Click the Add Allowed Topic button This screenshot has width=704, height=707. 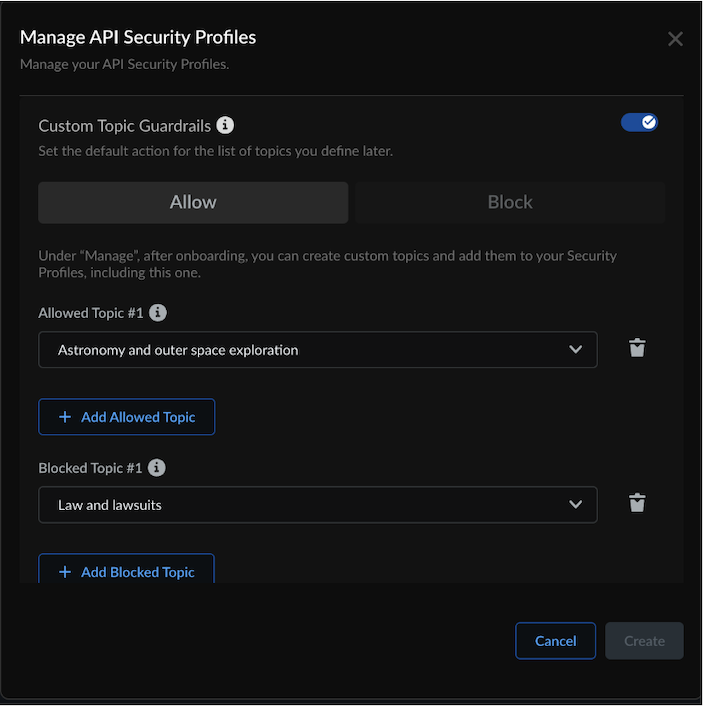point(127,417)
